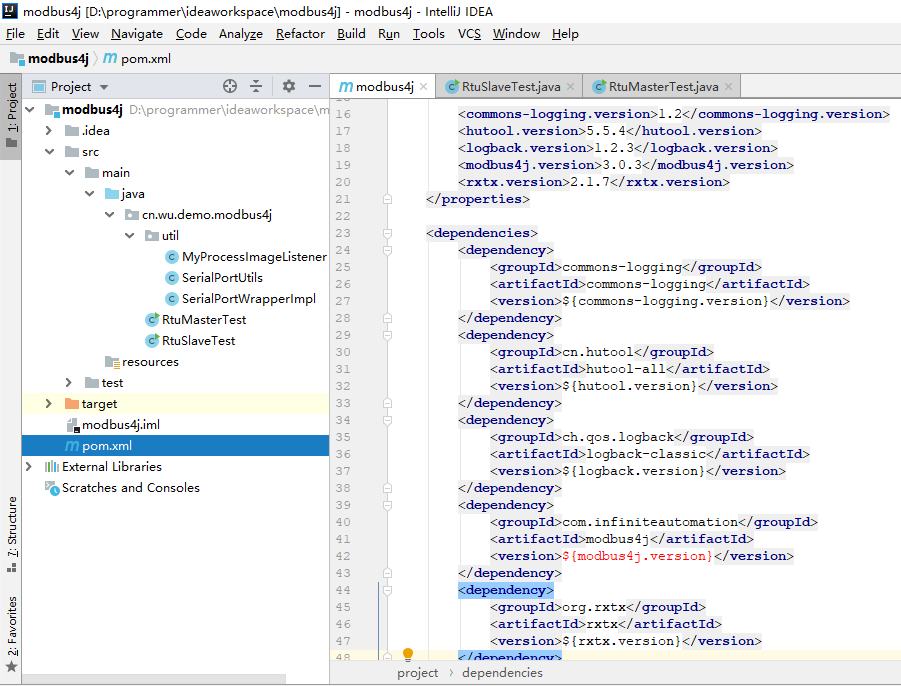This screenshot has width=901, height=686.
Task: Expand the target folder
Action: (x=49, y=403)
